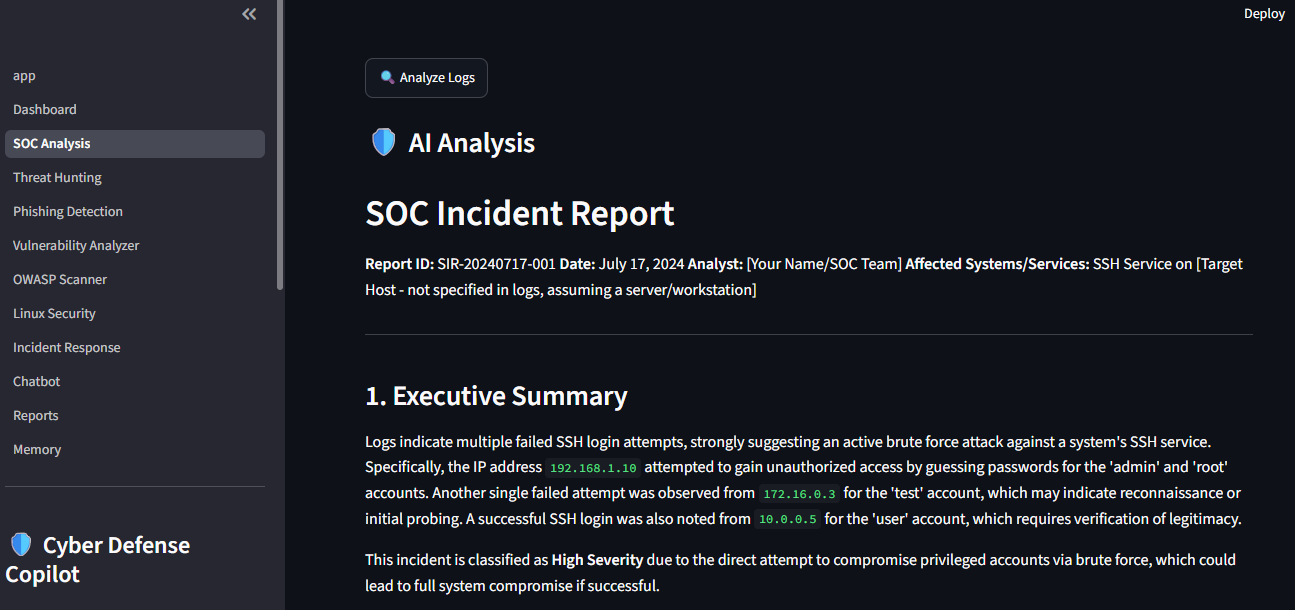1295x610 pixels.
Task: Click Deploy in top bar
Action: (x=1264, y=14)
